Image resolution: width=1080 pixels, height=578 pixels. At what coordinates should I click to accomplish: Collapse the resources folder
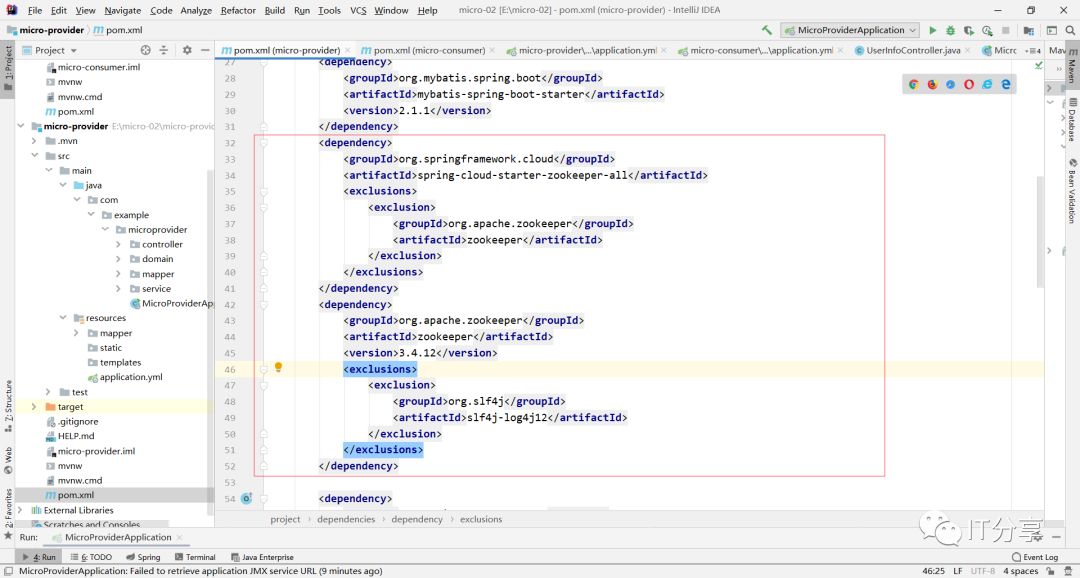[x=63, y=318]
